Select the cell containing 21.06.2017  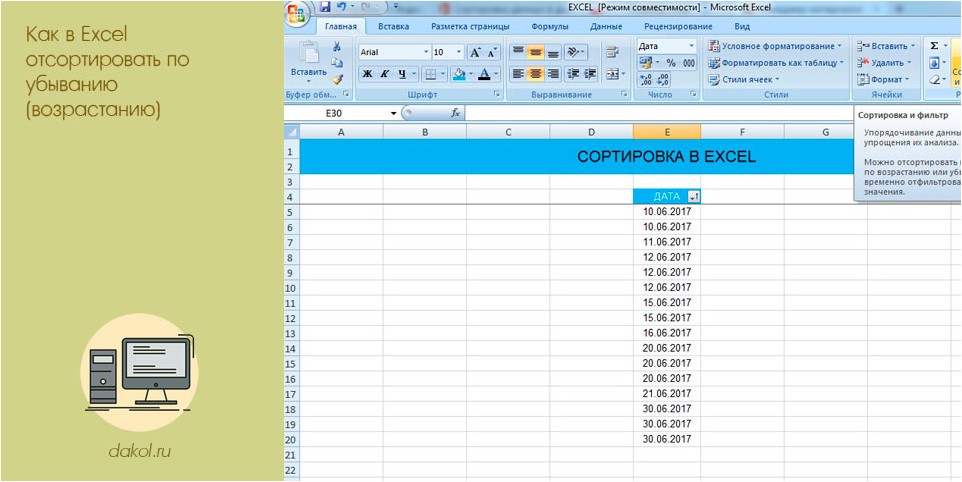pos(667,394)
